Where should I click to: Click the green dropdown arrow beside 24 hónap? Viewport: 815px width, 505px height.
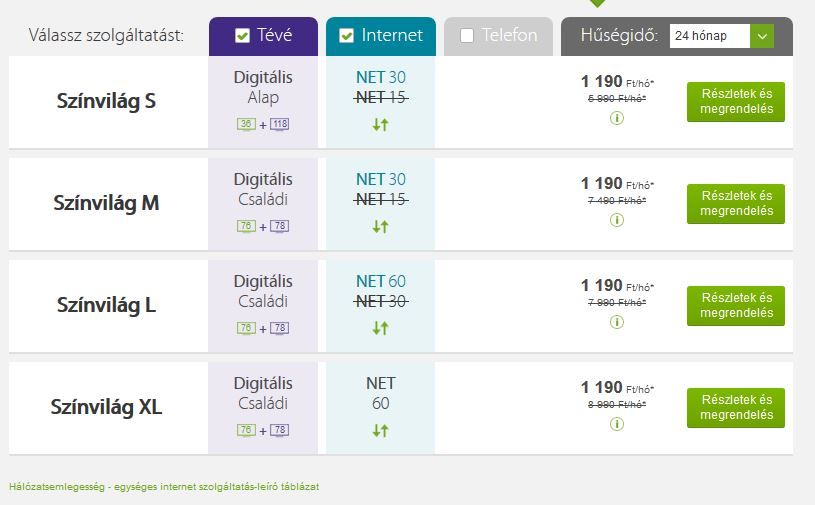click(762, 36)
